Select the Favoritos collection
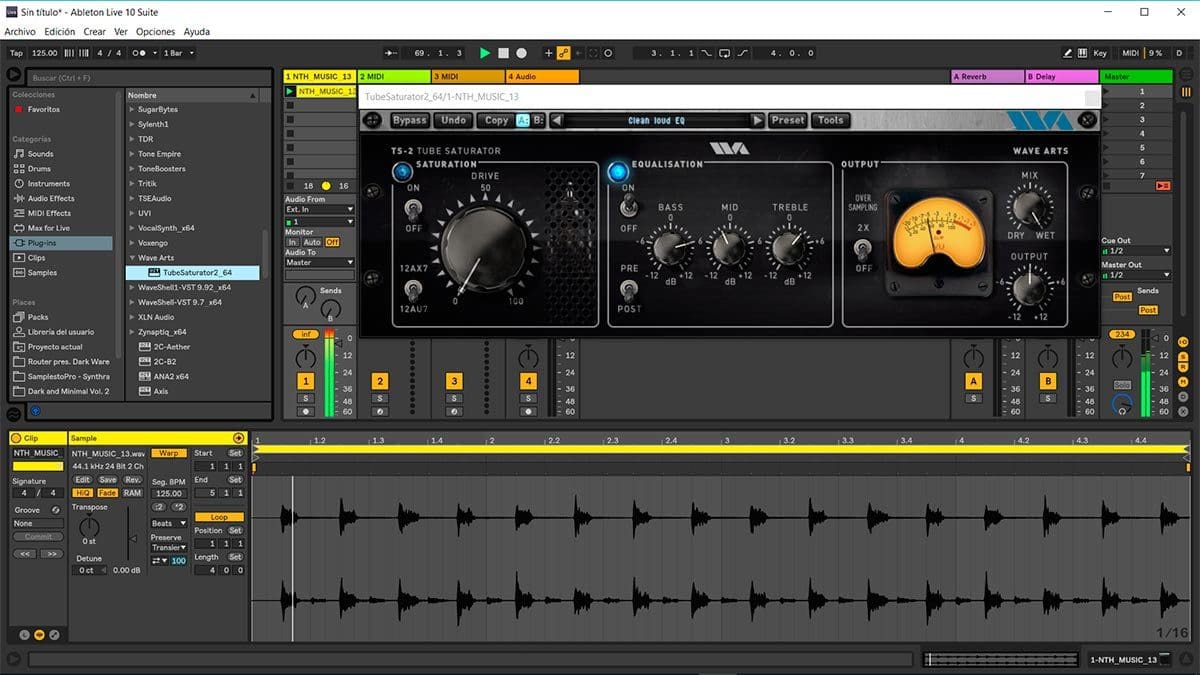This screenshot has height=675, width=1200. tap(43, 109)
